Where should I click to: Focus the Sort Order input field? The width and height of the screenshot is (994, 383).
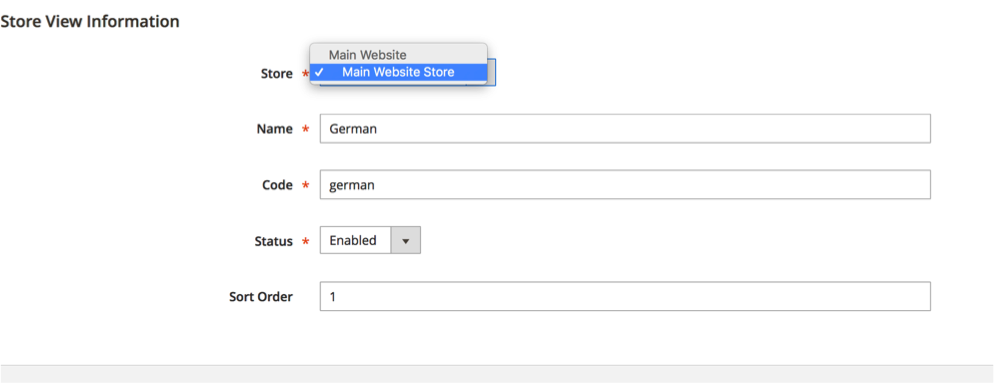pos(625,296)
